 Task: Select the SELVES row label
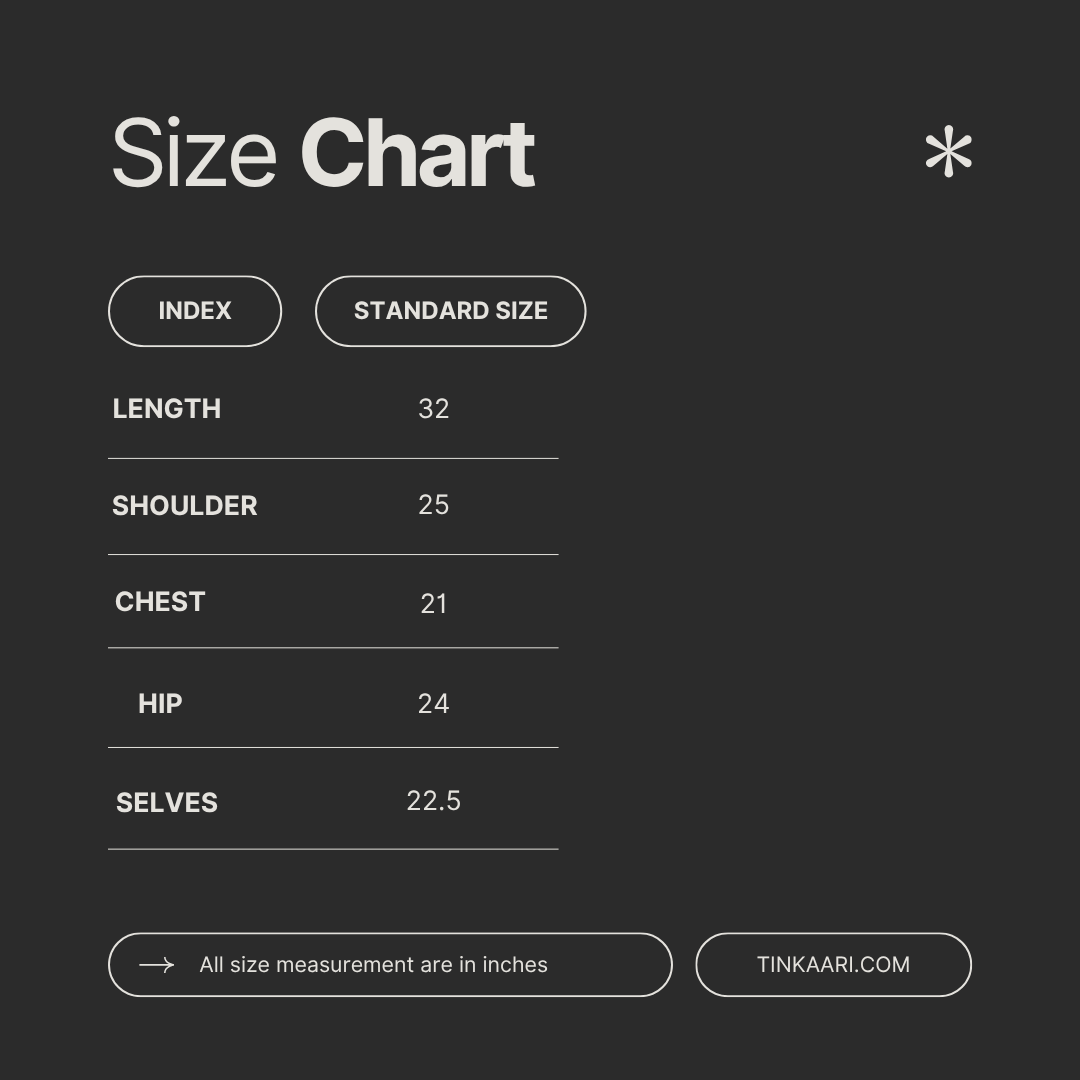[167, 803]
